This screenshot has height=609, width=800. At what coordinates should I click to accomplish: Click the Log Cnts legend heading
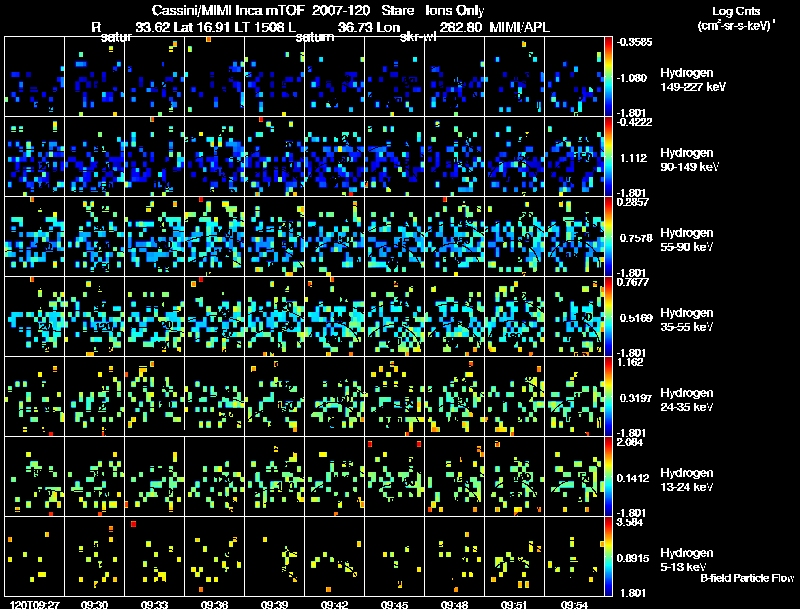(x=736, y=11)
